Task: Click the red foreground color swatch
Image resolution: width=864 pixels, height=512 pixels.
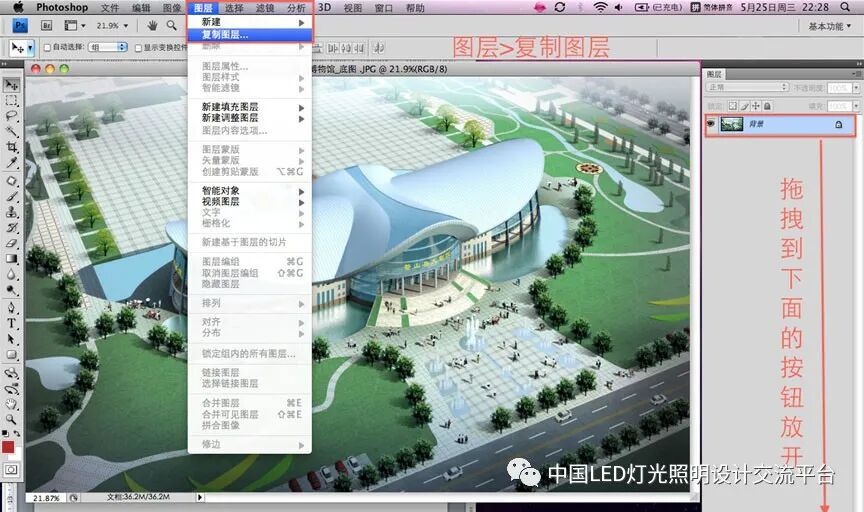Action: (8, 447)
